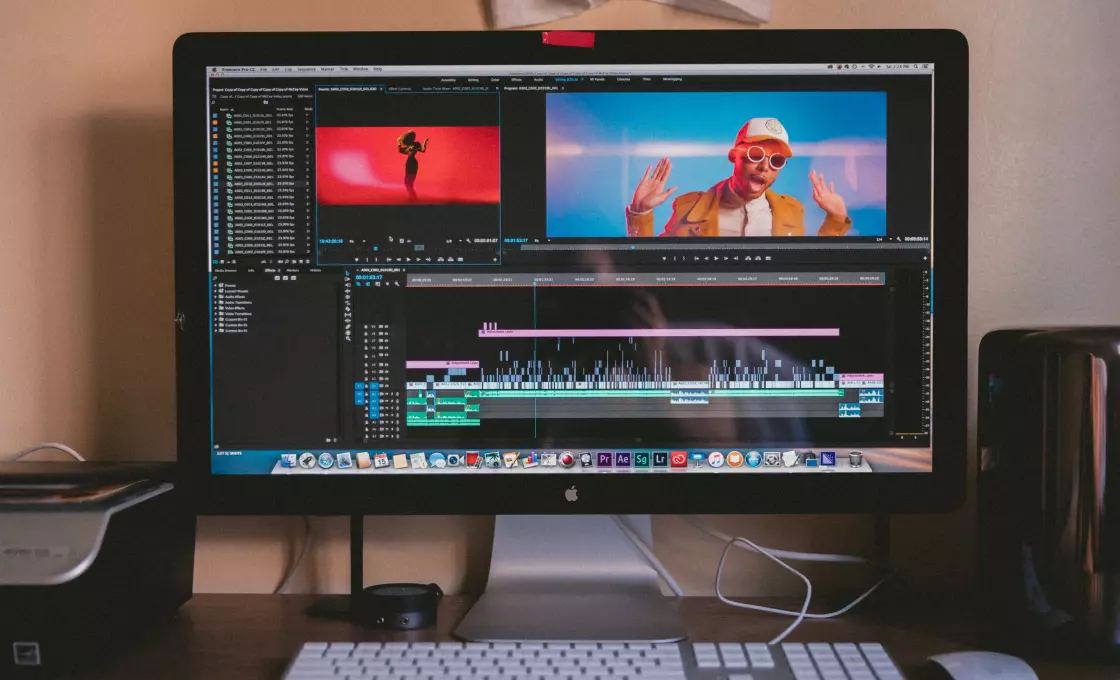Click Source monitor time ruler playhead
The width and height of the screenshot is (1120, 680).
376,248
